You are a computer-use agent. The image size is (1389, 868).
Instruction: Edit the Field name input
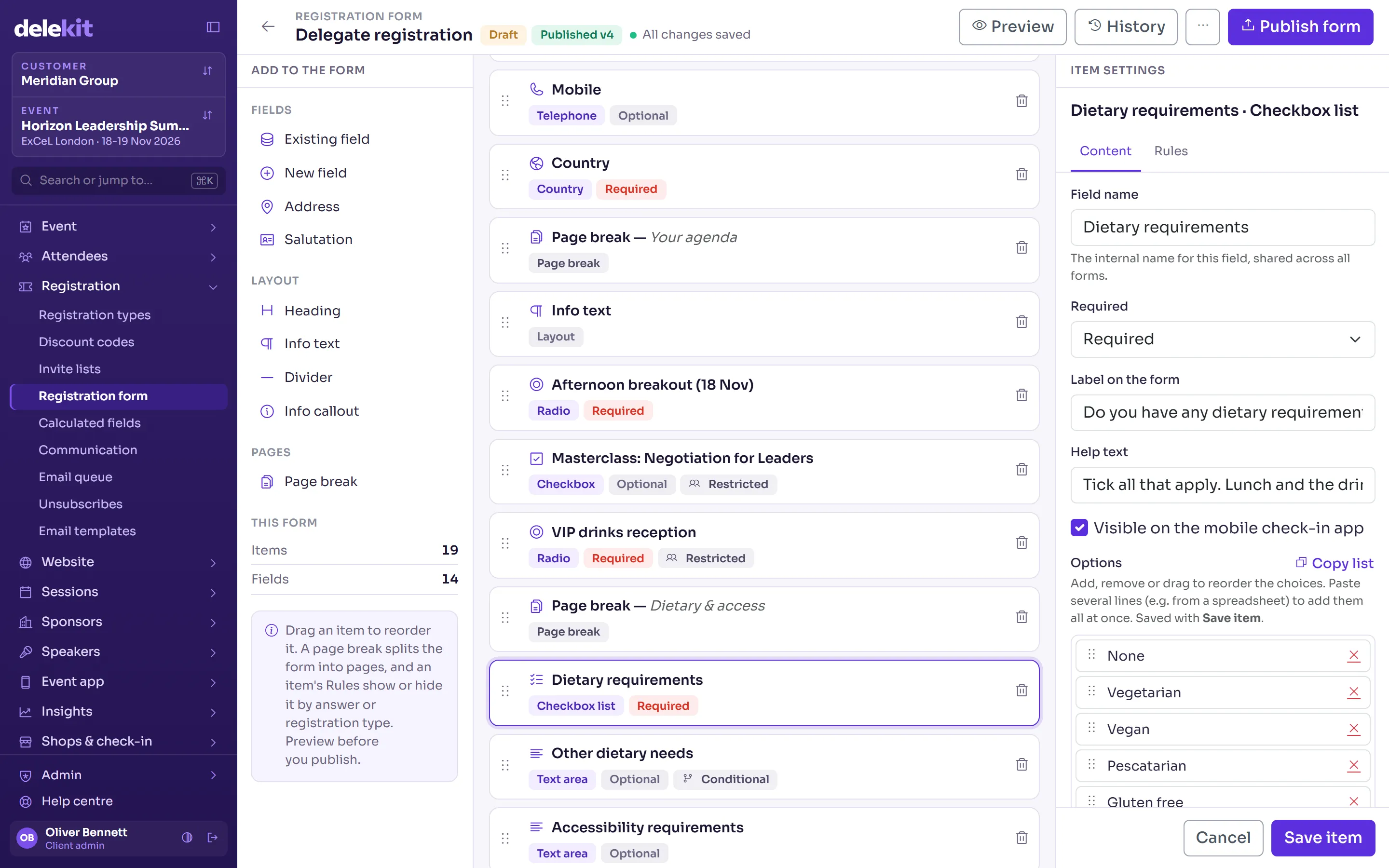(x=1223, y=227)
